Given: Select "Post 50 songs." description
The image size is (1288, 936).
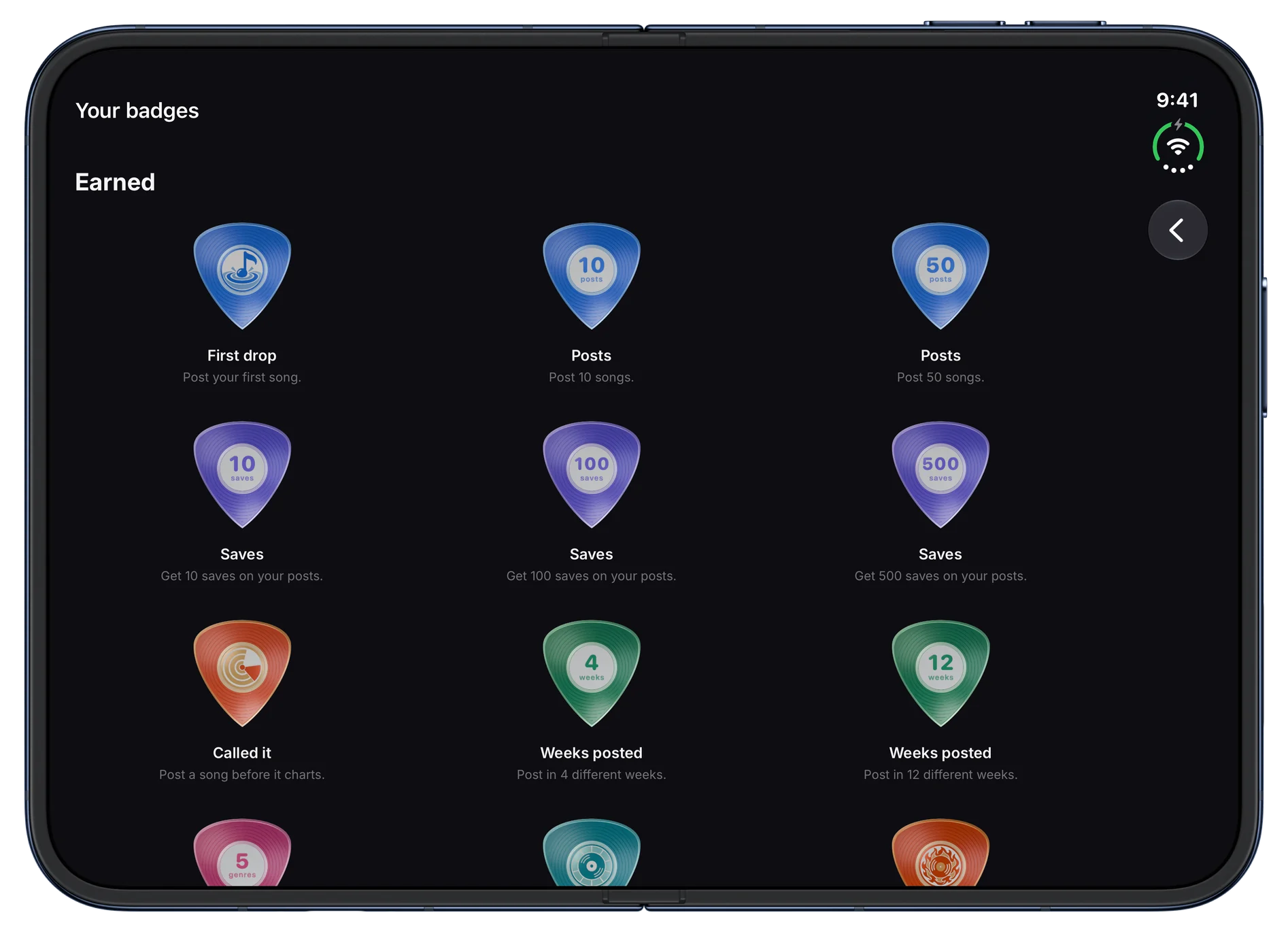Looking at the screenshot, I should click(940, 378).
